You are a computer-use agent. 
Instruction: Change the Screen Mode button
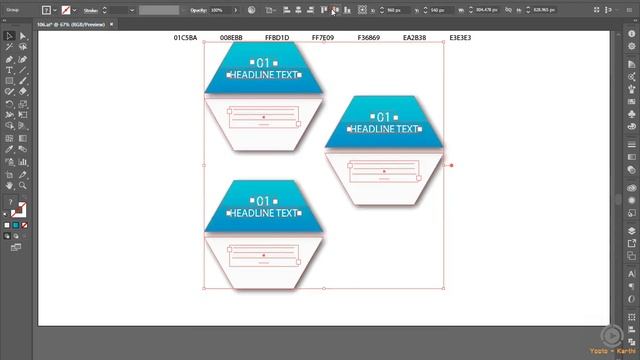pos(16,247)
